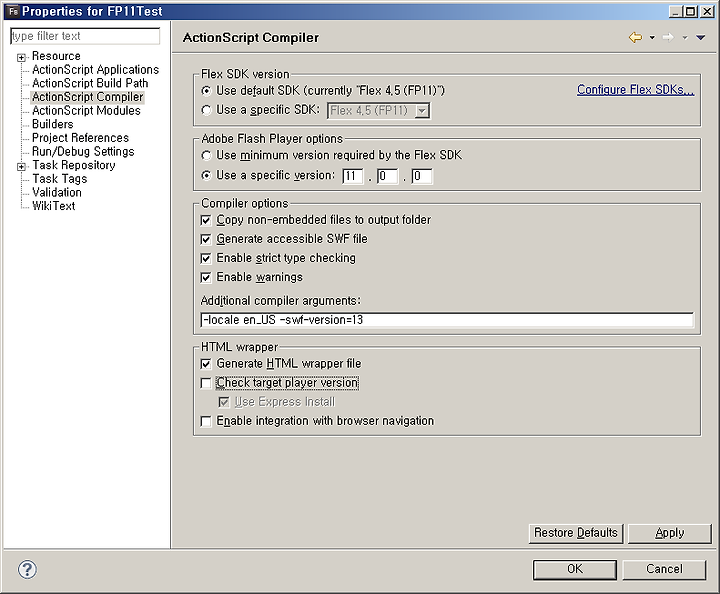Open Run/Debug Settings page
Screen dimensions: 720x594
[x=83, y=151]
